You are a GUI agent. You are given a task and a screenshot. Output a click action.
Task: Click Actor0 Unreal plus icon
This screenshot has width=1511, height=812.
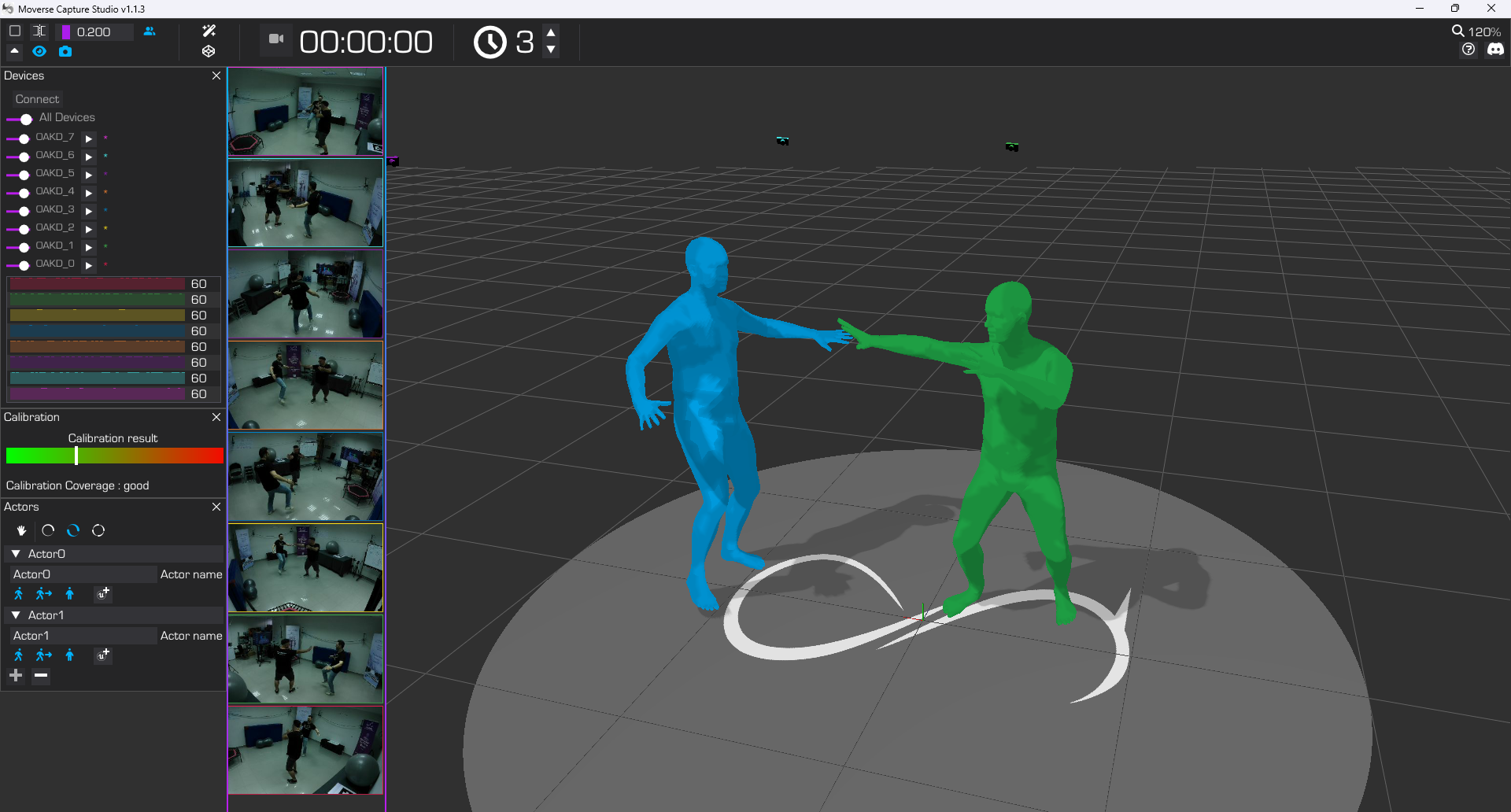pyautogui.click(x=103, y=594)
